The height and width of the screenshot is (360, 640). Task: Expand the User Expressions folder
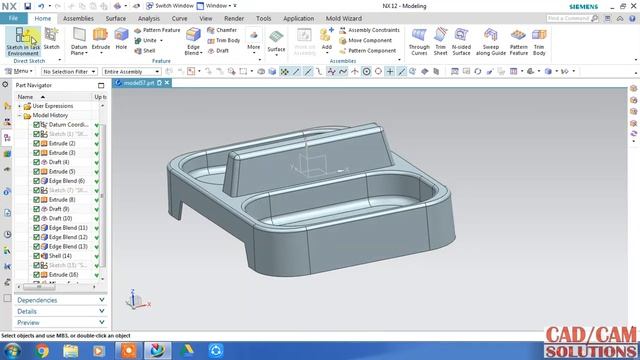(19, 106)
